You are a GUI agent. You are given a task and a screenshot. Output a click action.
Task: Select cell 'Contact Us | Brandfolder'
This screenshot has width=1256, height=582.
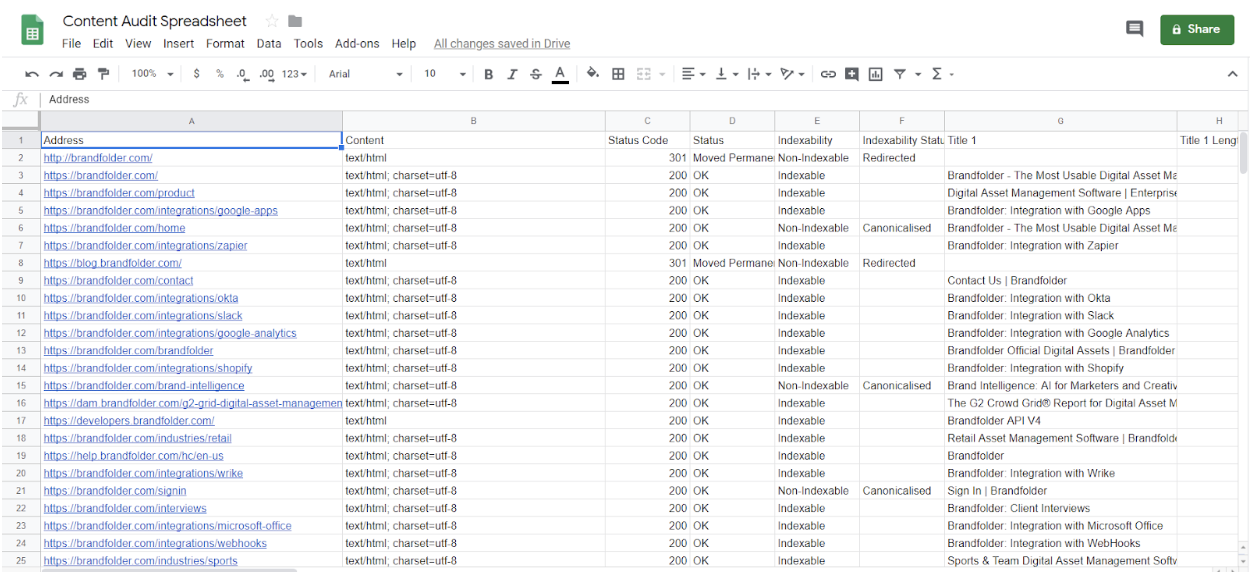(1061, 281)
